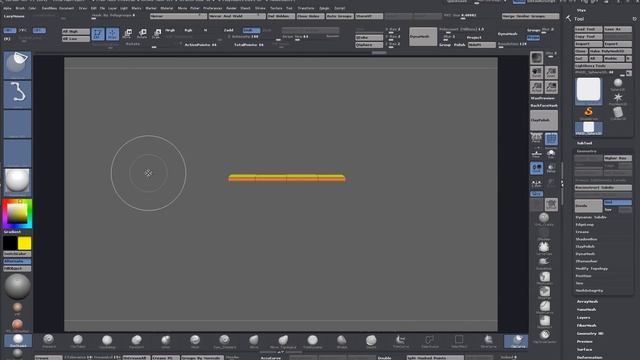Expand the Modify Topology subsection

(591, 269)
